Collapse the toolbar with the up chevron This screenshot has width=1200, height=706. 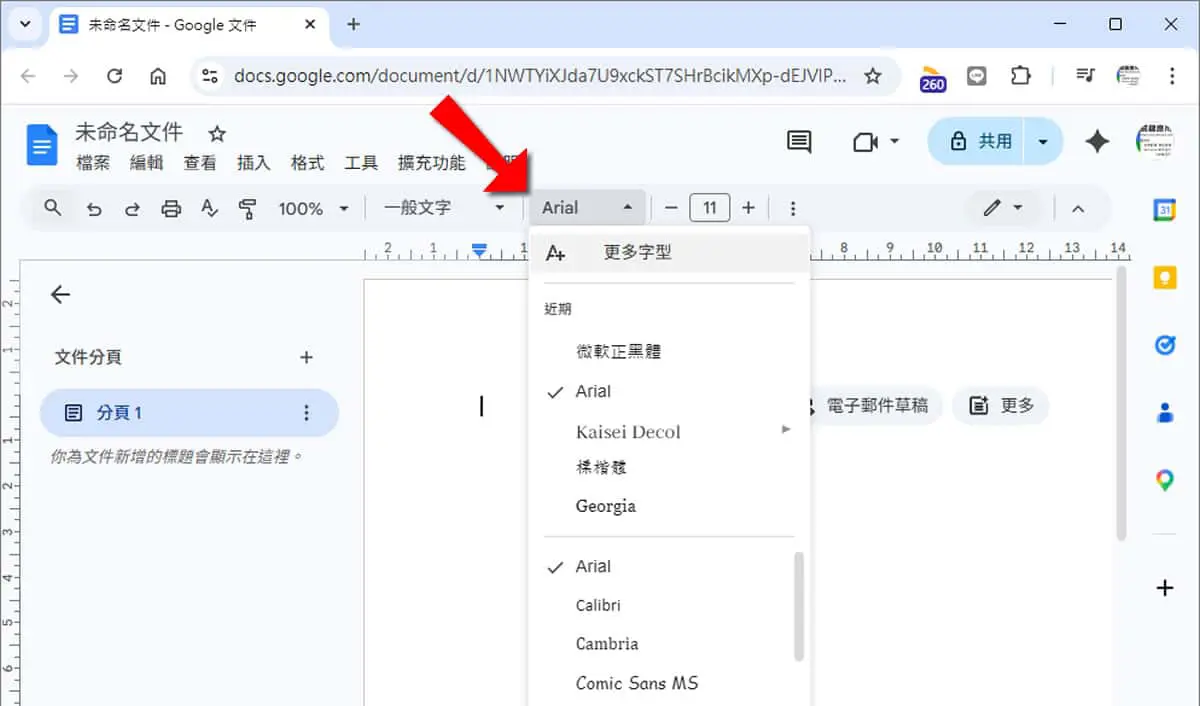(x=1078, y=208)
